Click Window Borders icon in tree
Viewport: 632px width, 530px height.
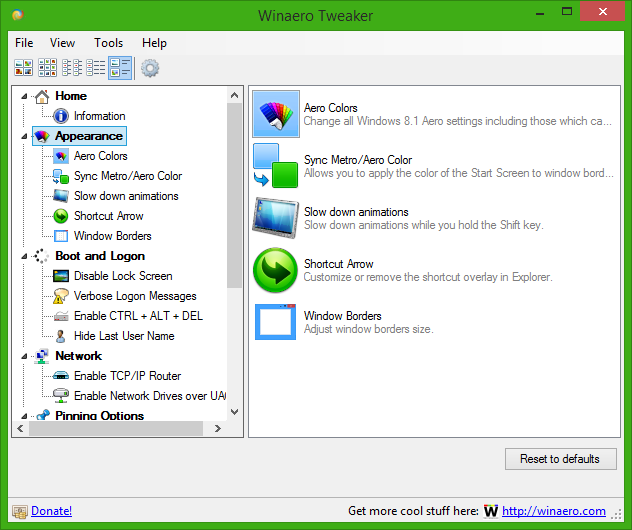click(61, 236)
